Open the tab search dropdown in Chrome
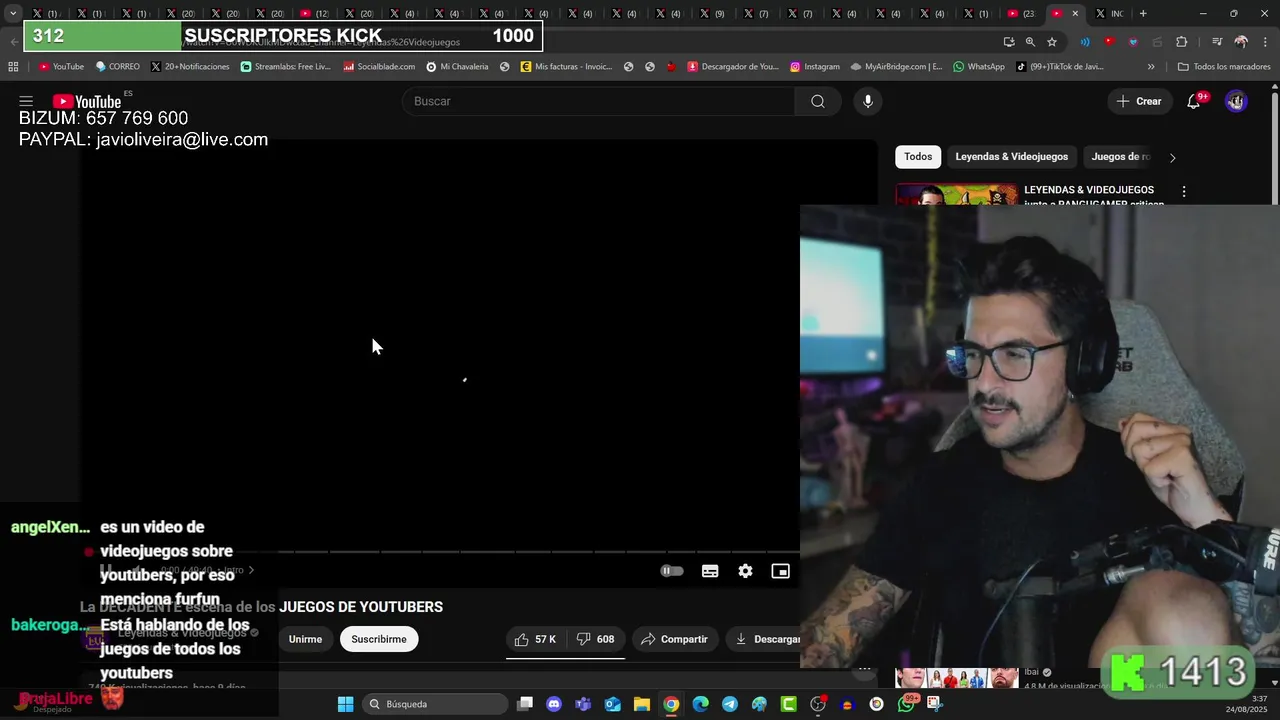The height and width of the screenshot is (720, 1280). pos(13,13)
